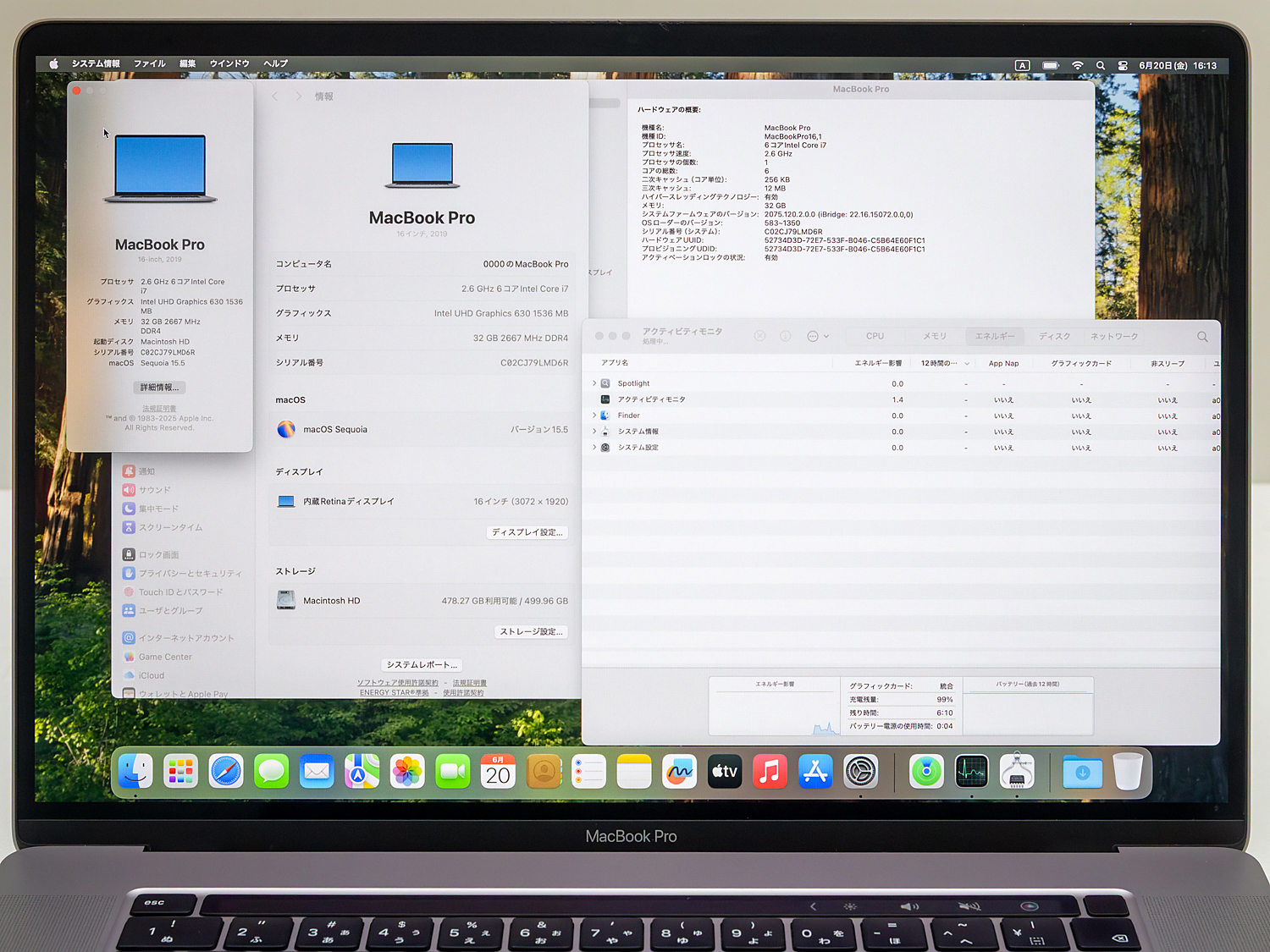Expand the Spotlight process row

pos(594,383)
